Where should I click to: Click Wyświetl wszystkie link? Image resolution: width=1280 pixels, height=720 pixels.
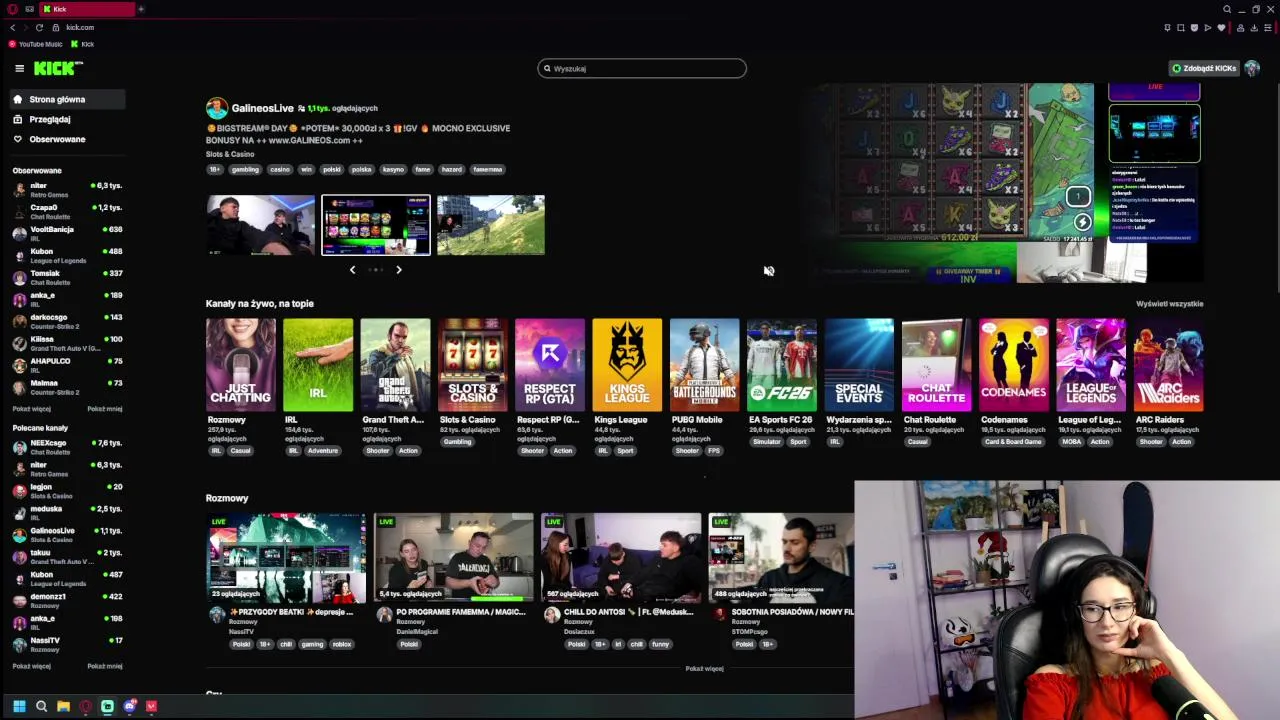[1169, 304]
